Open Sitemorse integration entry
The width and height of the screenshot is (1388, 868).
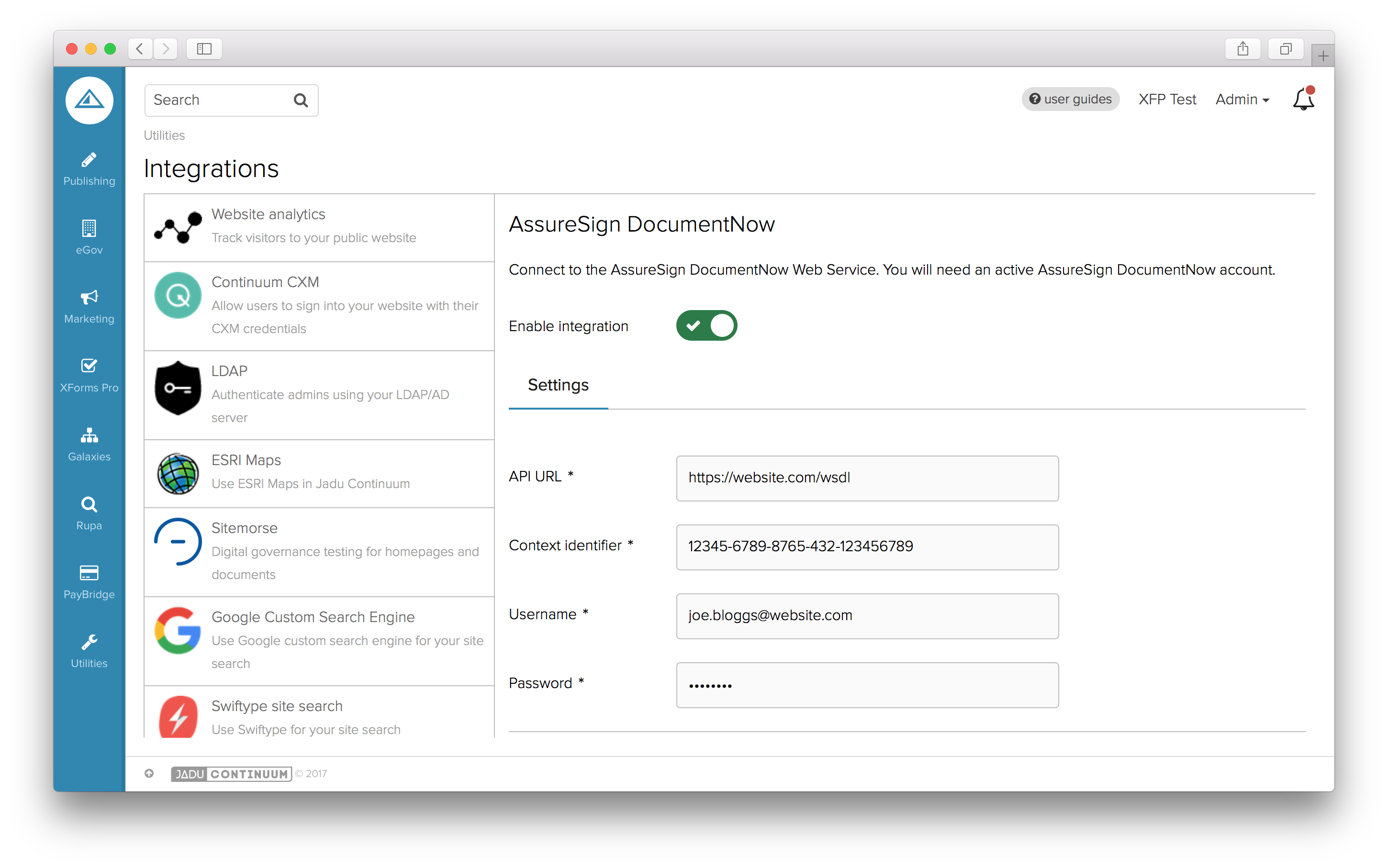pos(319,551)
